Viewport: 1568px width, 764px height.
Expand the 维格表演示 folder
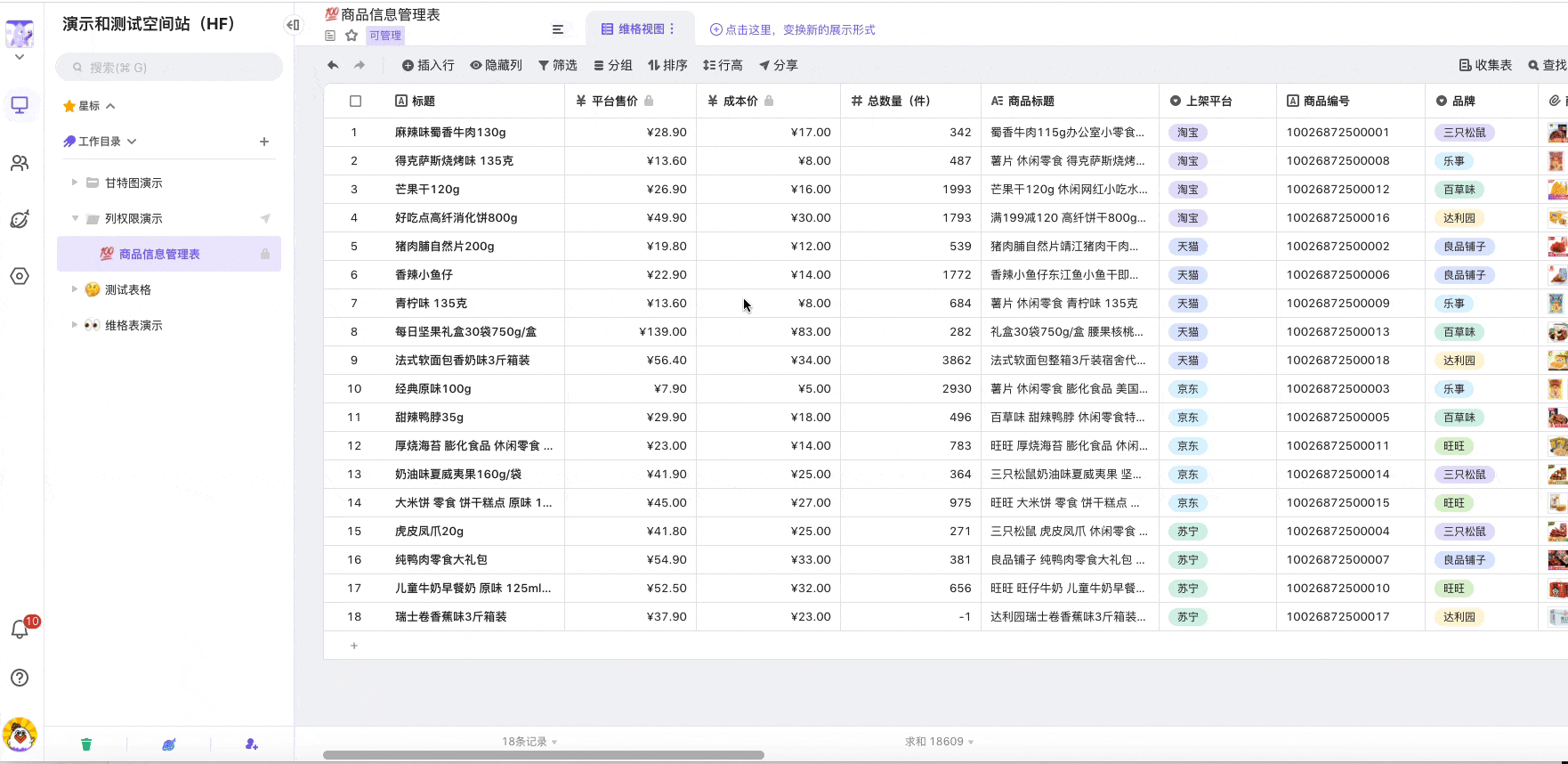pyautogui.click(x=75, y=325)
